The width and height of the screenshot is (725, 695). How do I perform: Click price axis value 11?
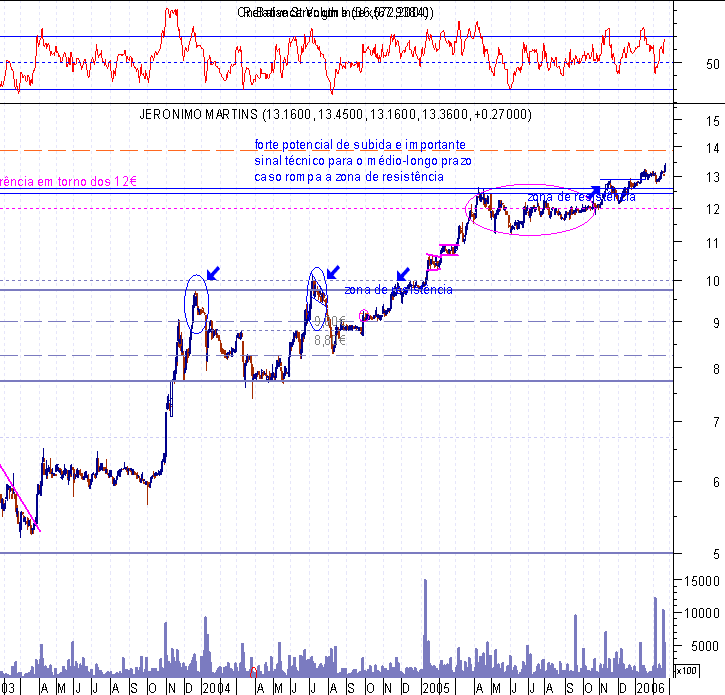click(x=713, y=243)
